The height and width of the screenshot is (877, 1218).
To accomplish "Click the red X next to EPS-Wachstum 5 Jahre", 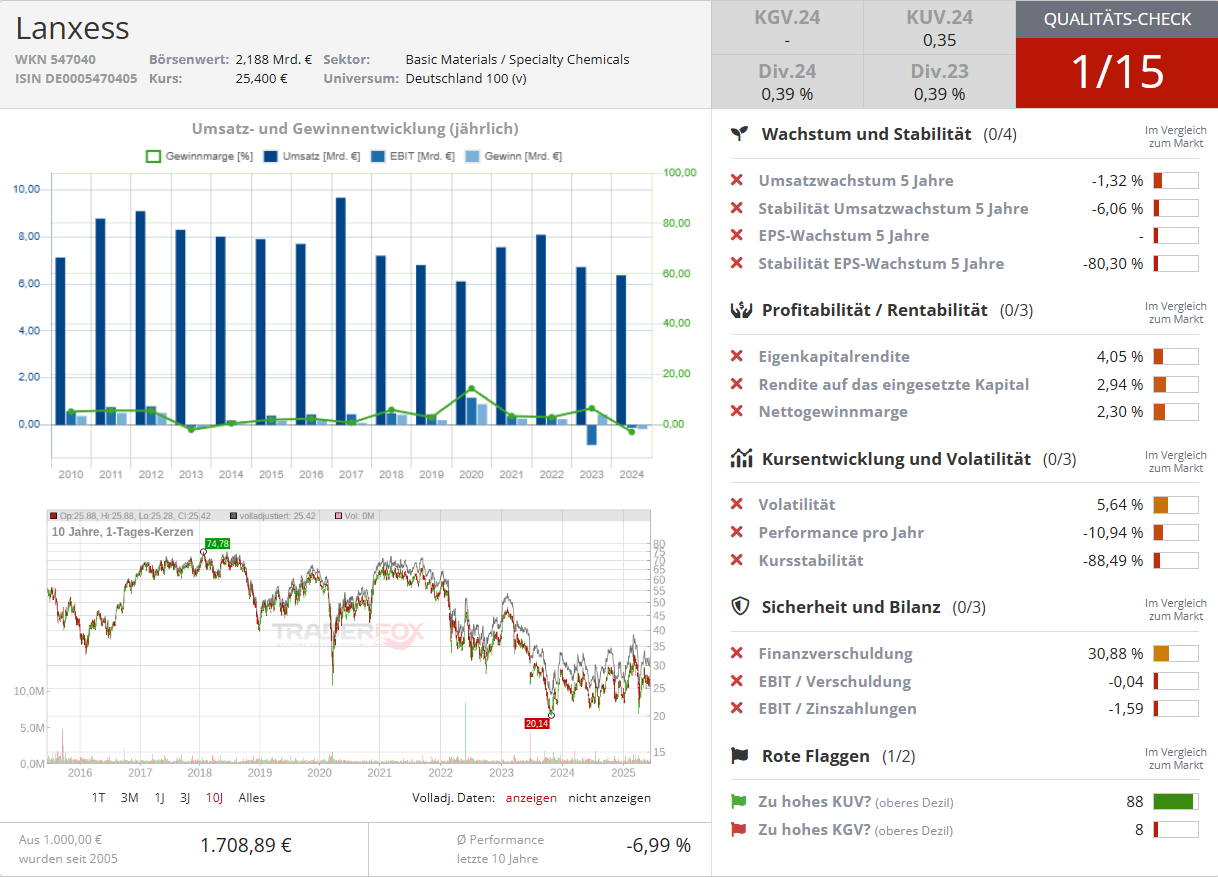I will (737, 235).
